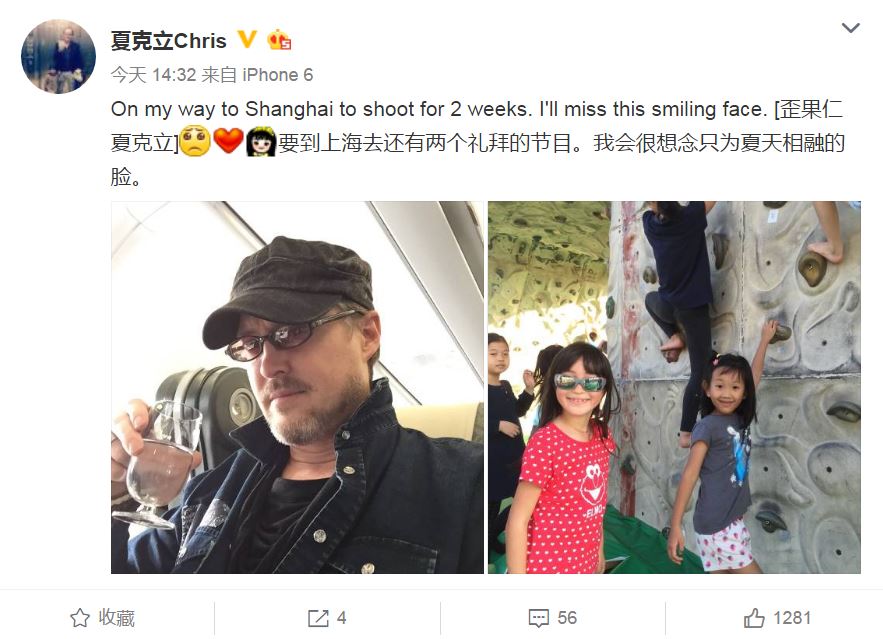Add post to 收藏 favorites
This screenshot has height=639, width=883.
[102, 618]
